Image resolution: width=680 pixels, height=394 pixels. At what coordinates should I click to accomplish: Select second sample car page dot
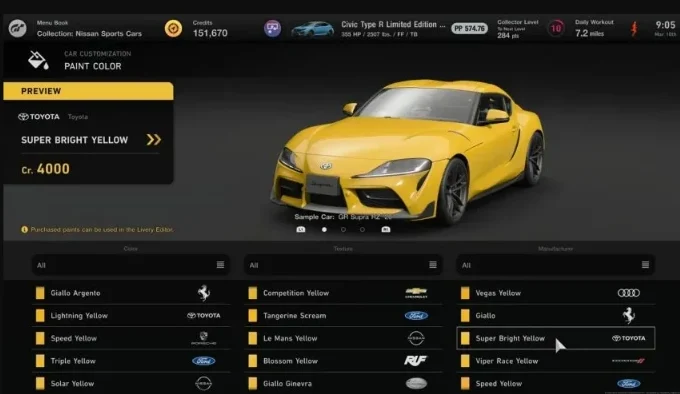pyautogui.click(x=343, y=229)
